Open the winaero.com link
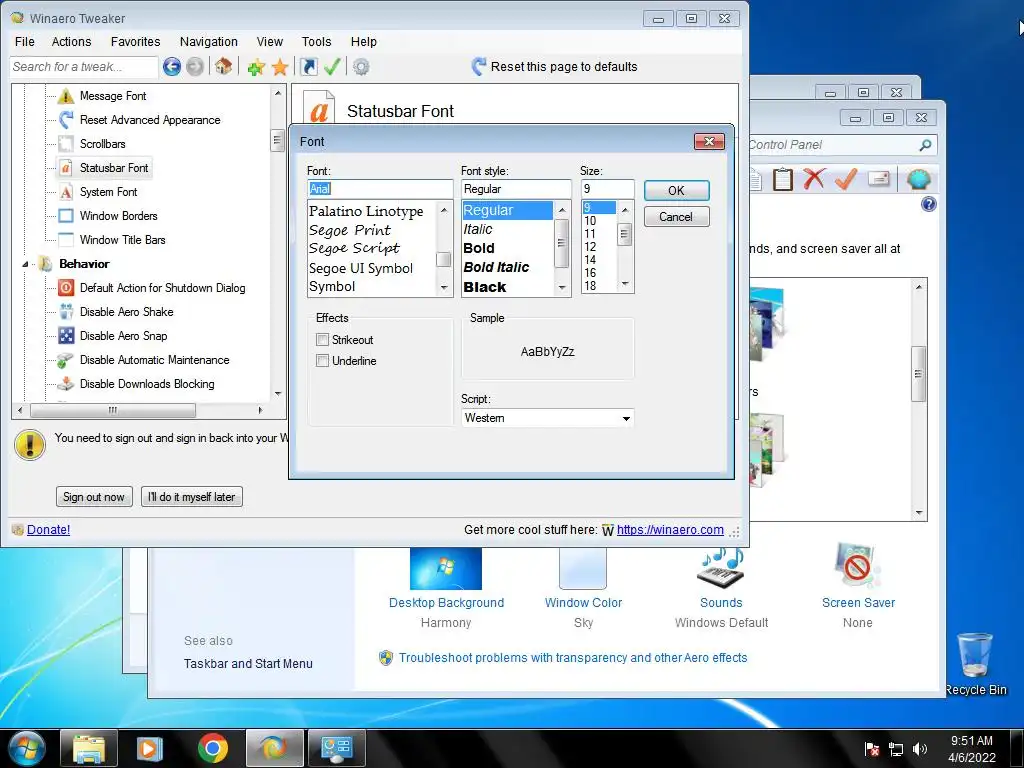 (670, 530)
